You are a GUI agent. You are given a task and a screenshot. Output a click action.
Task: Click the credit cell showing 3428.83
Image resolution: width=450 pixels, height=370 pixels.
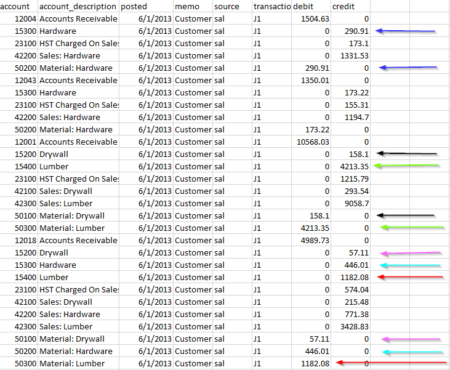[x=350, y=327]
